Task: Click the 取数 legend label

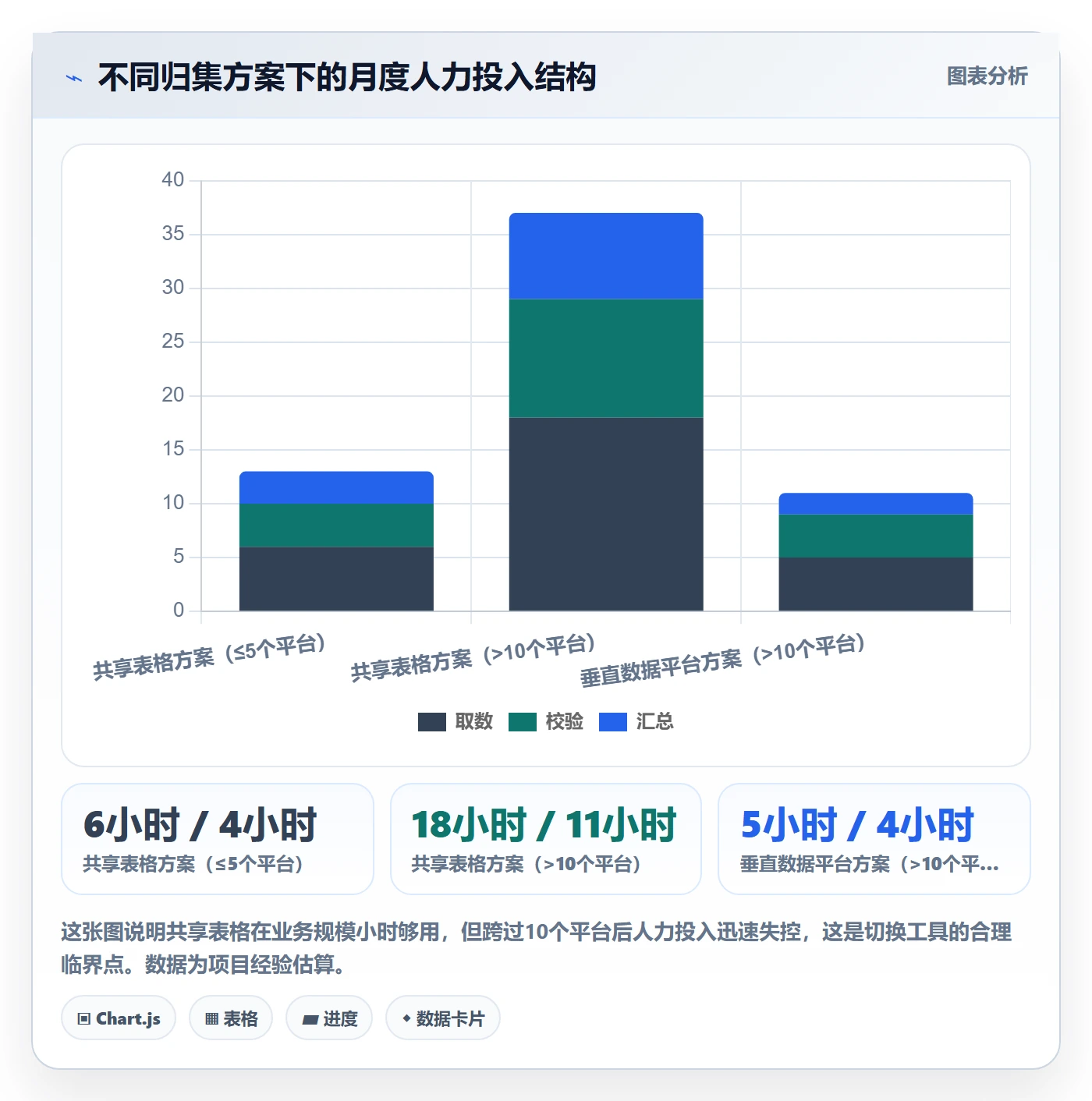Action: [474, 721]
